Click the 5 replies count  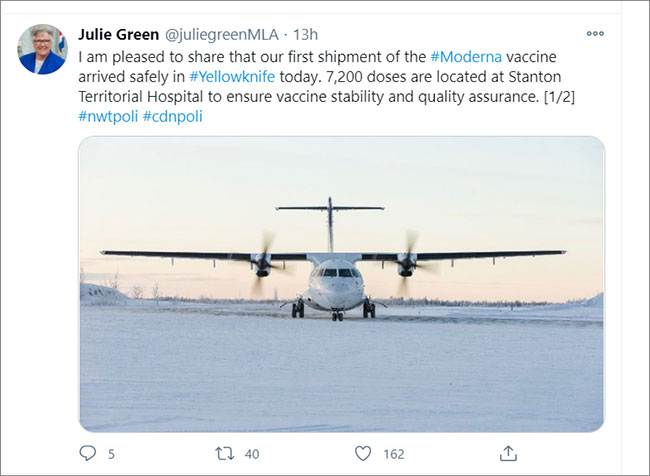coord(111,454)
